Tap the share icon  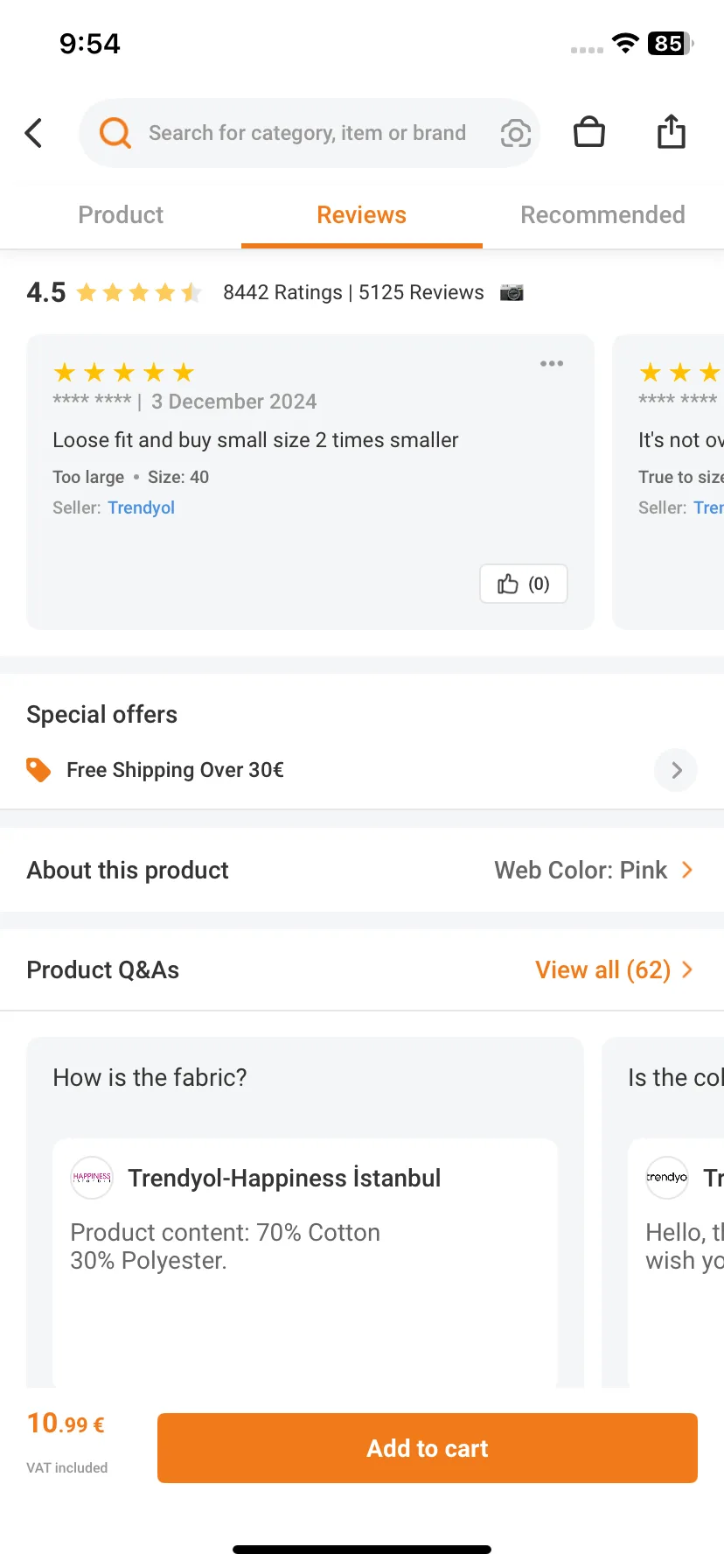pos(672,132)
